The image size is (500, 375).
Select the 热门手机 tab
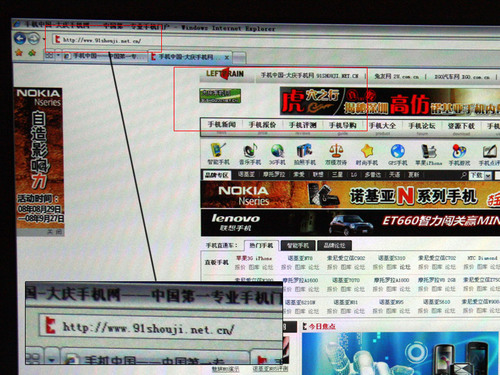261,246
